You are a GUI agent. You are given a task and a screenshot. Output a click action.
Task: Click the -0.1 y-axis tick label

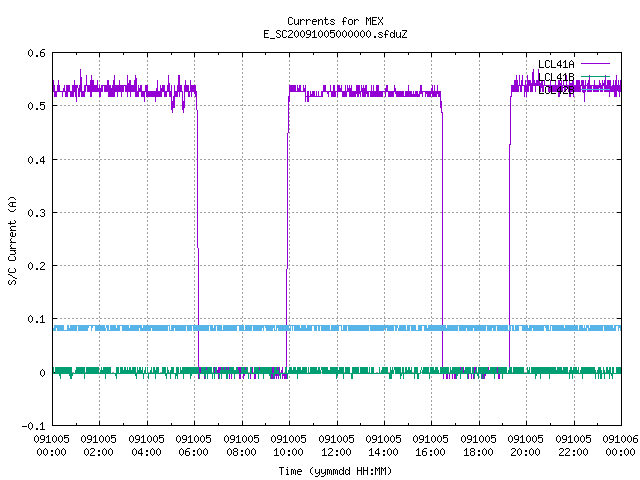[33, 426]
